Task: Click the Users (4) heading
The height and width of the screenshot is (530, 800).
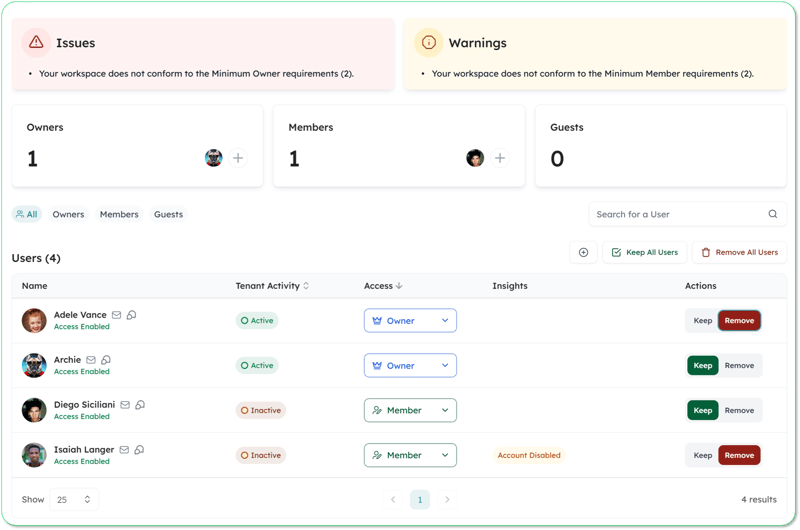Action: 36,258
